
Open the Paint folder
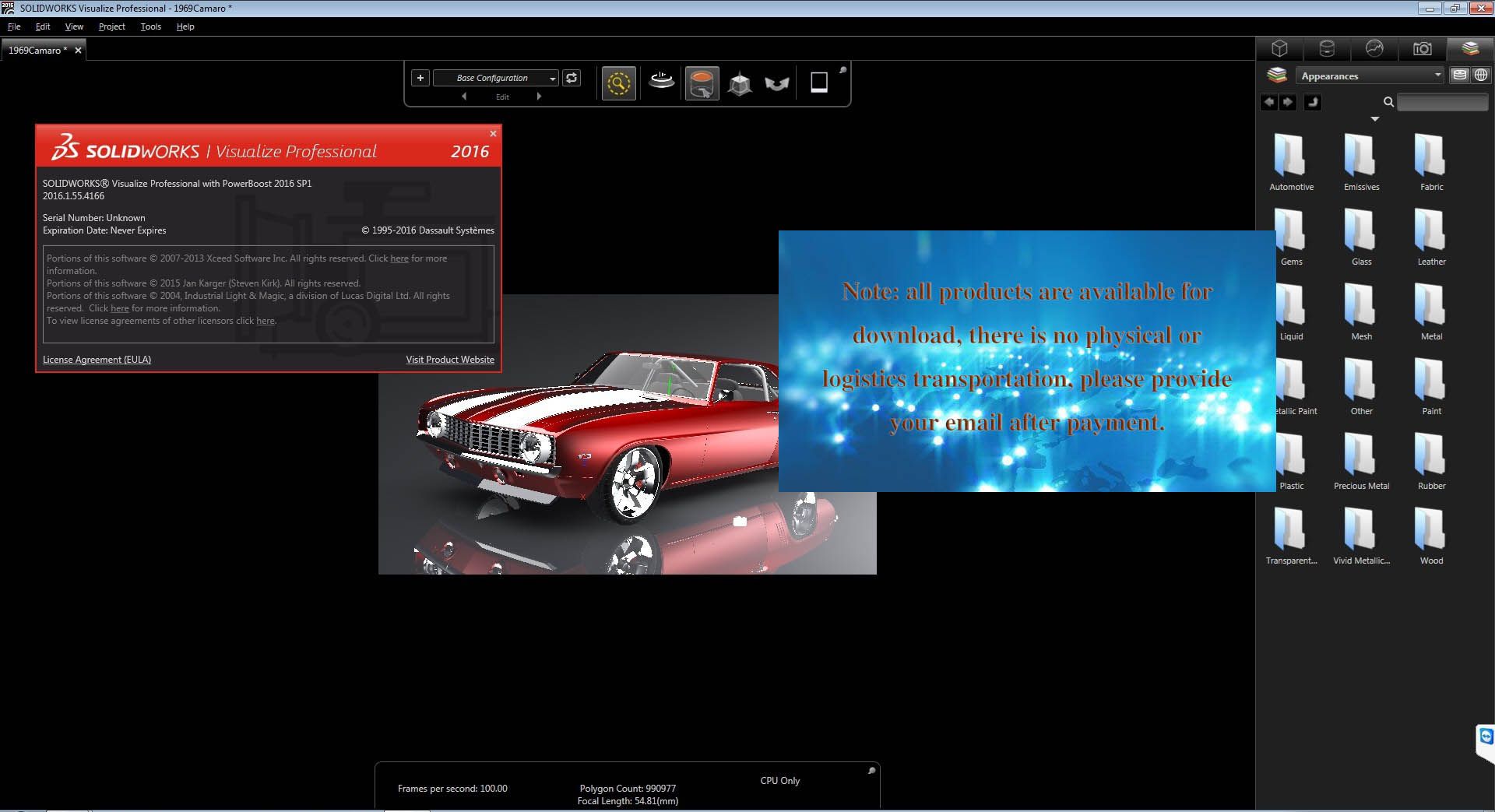click(1431, 386)
